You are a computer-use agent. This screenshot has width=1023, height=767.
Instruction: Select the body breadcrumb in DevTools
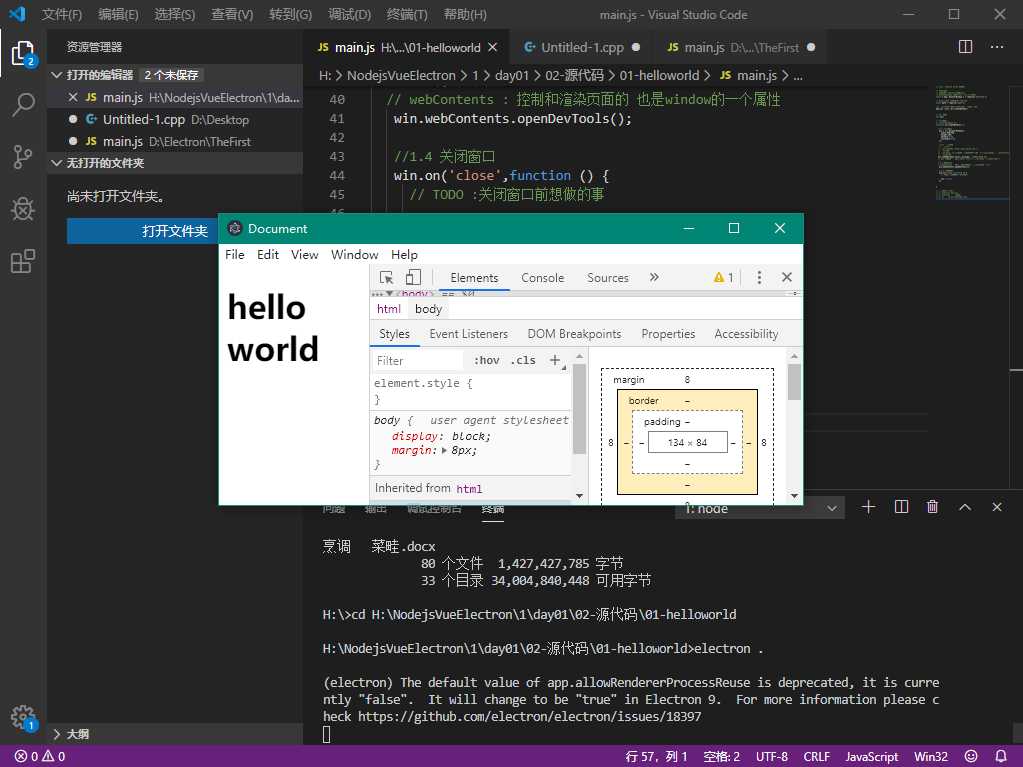(x=428, y=309)
